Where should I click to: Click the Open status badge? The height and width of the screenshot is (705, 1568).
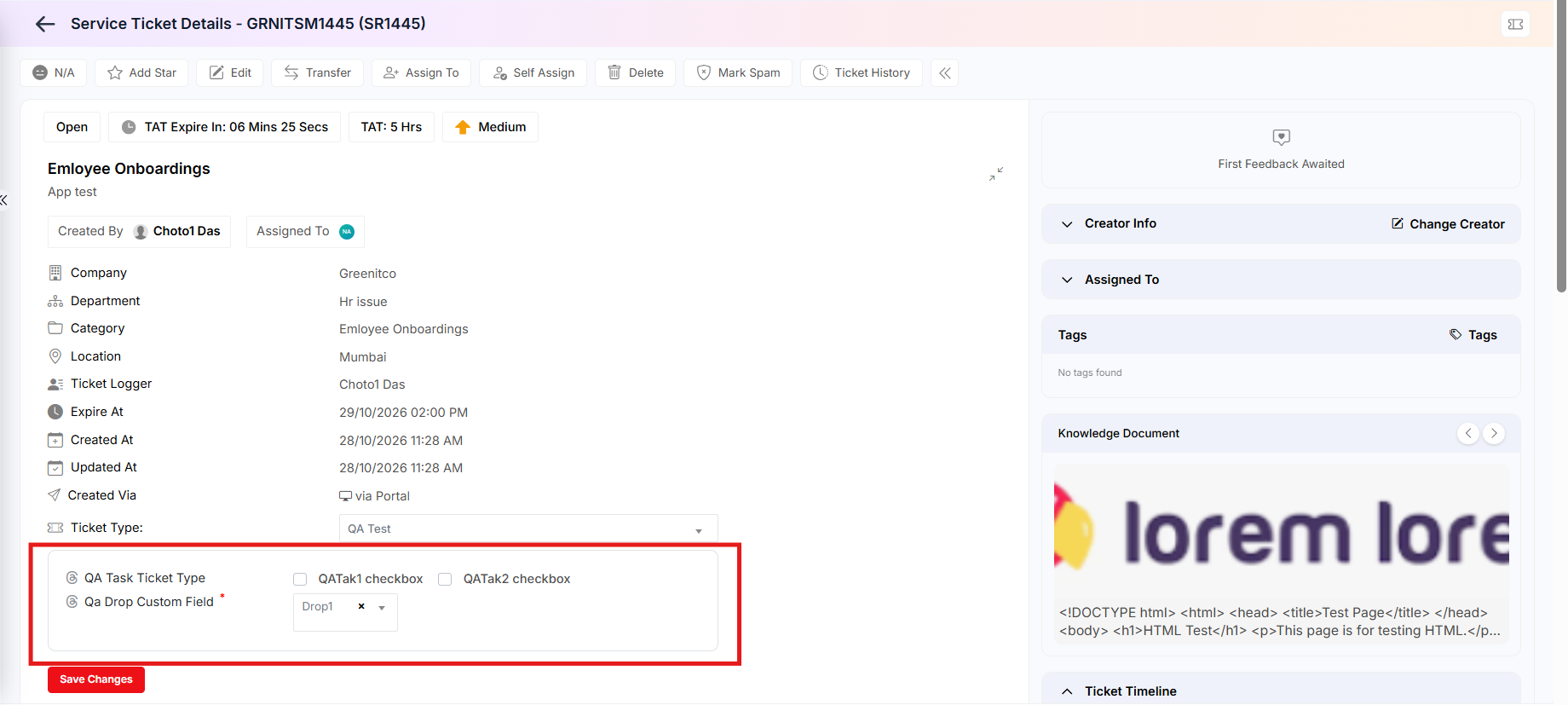[x=72, y=127]
